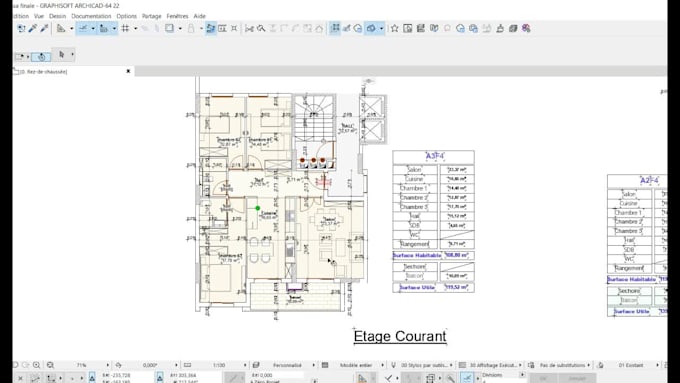Viewport: 680px width, 383px height.
Task: Open the layout book page icon
Action: point(408,29)
